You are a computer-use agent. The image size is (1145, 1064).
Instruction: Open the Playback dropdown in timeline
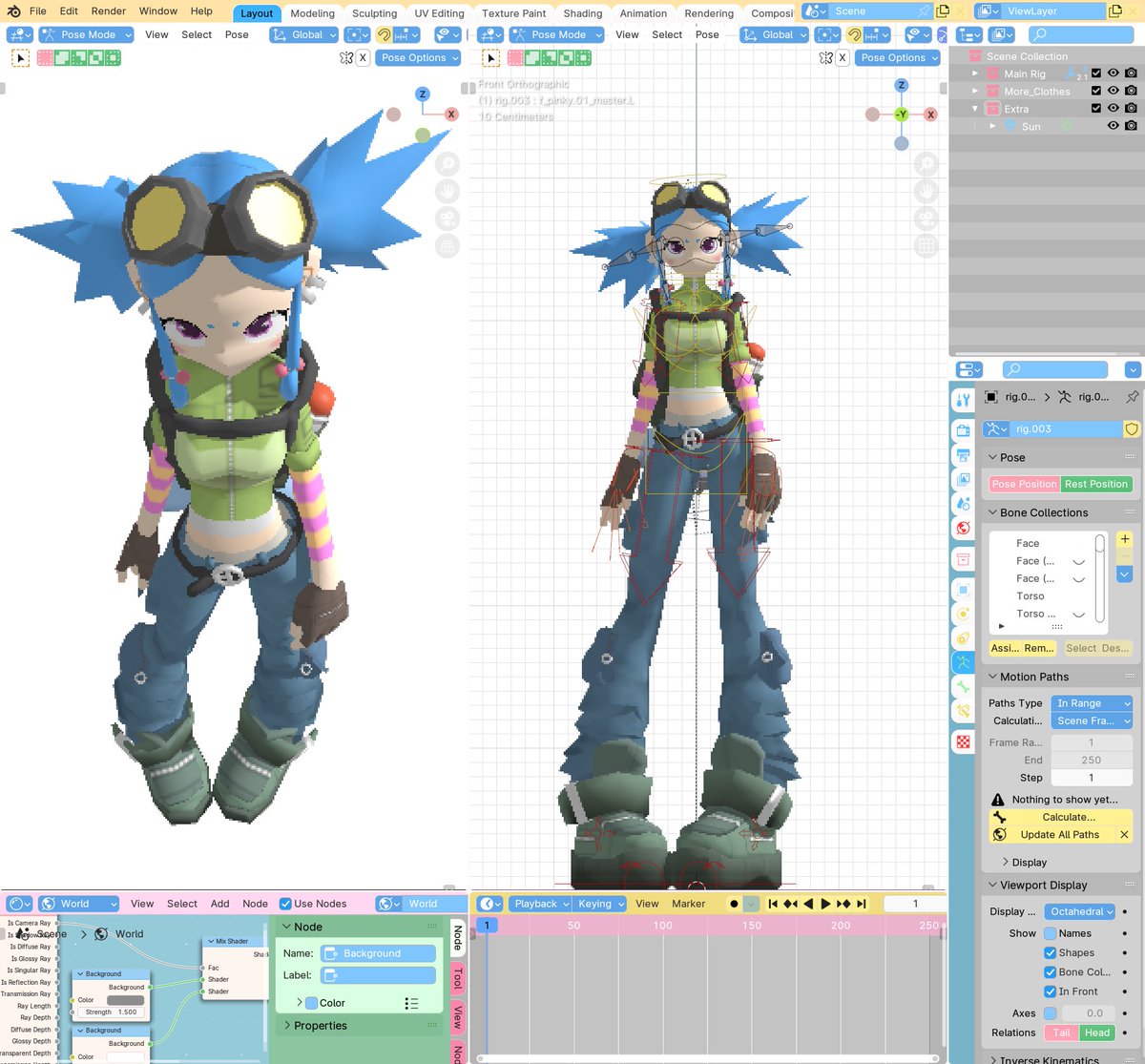tap(539, 904)
